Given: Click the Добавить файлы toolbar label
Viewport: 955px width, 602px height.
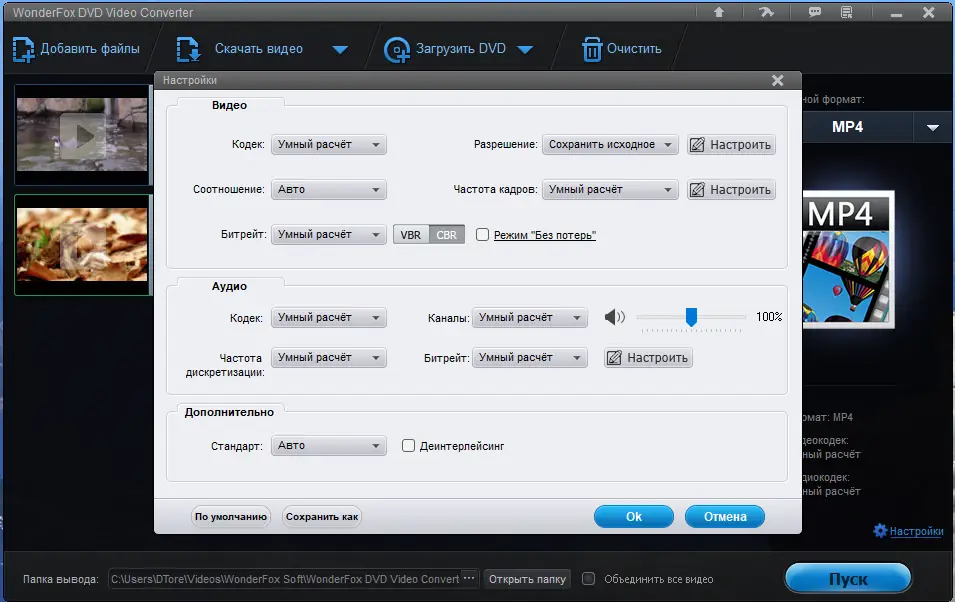Looking at the screenshot, I should tap(90, 49).
